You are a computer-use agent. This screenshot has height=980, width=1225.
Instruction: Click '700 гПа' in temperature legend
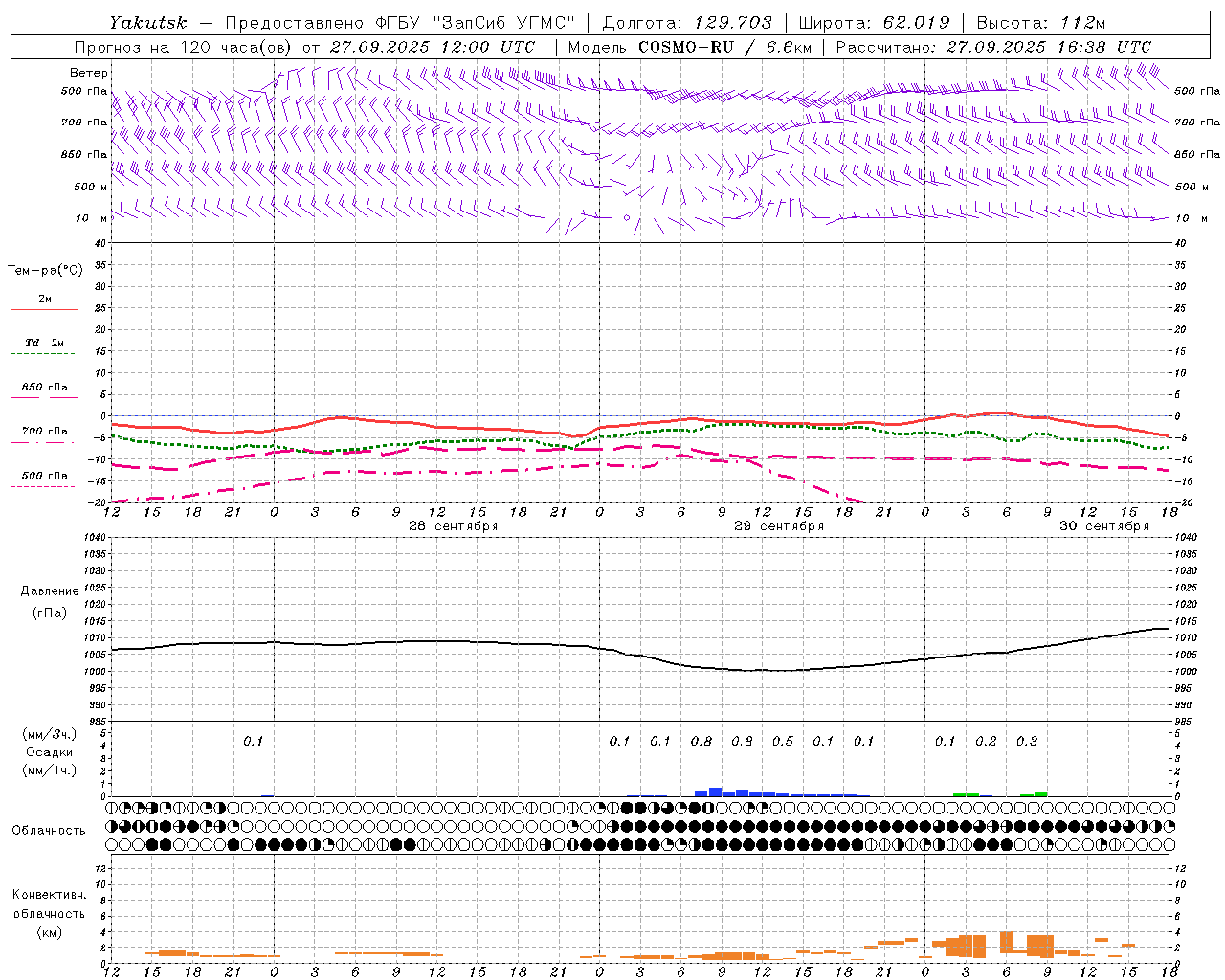pos(45,432)
